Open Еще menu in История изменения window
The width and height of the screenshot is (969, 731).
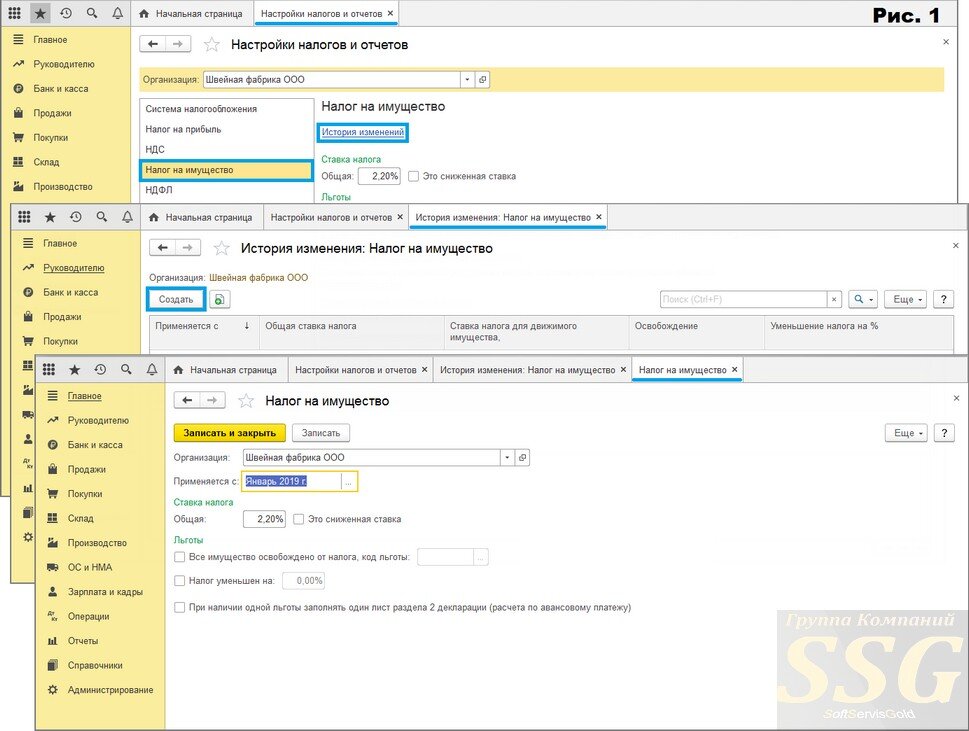point(907,300)
